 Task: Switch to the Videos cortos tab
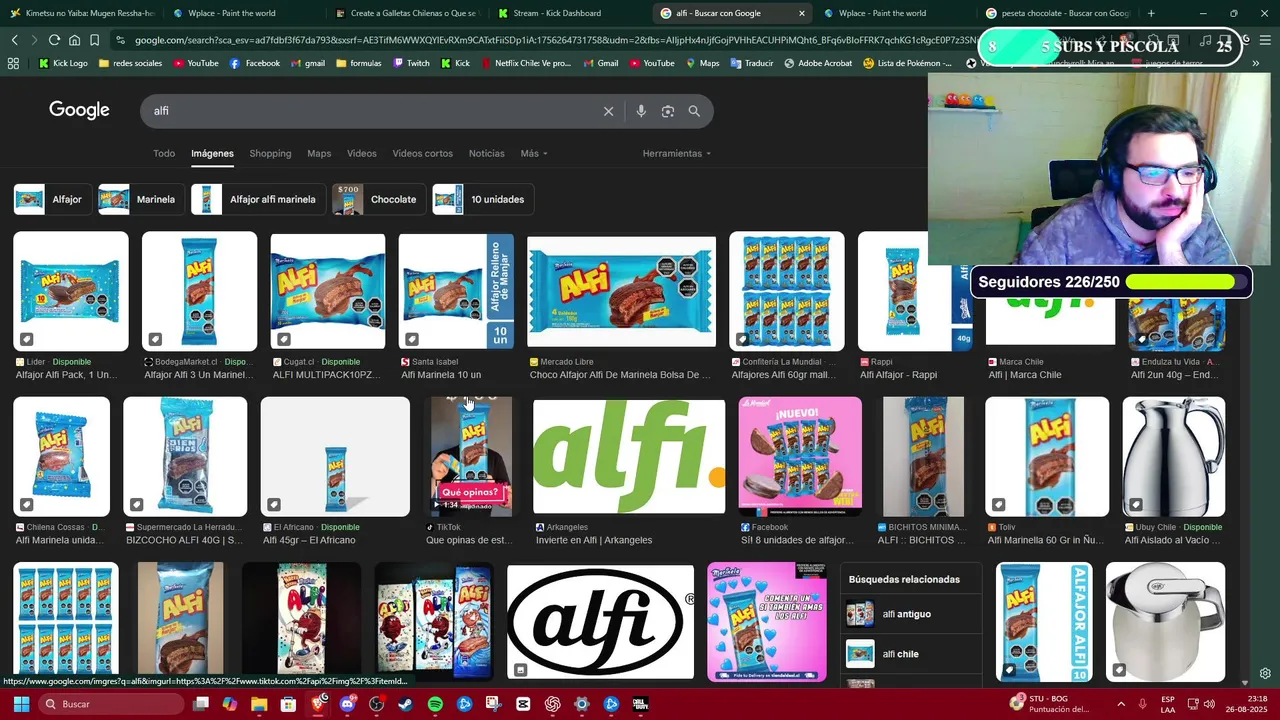pos(422,153)
